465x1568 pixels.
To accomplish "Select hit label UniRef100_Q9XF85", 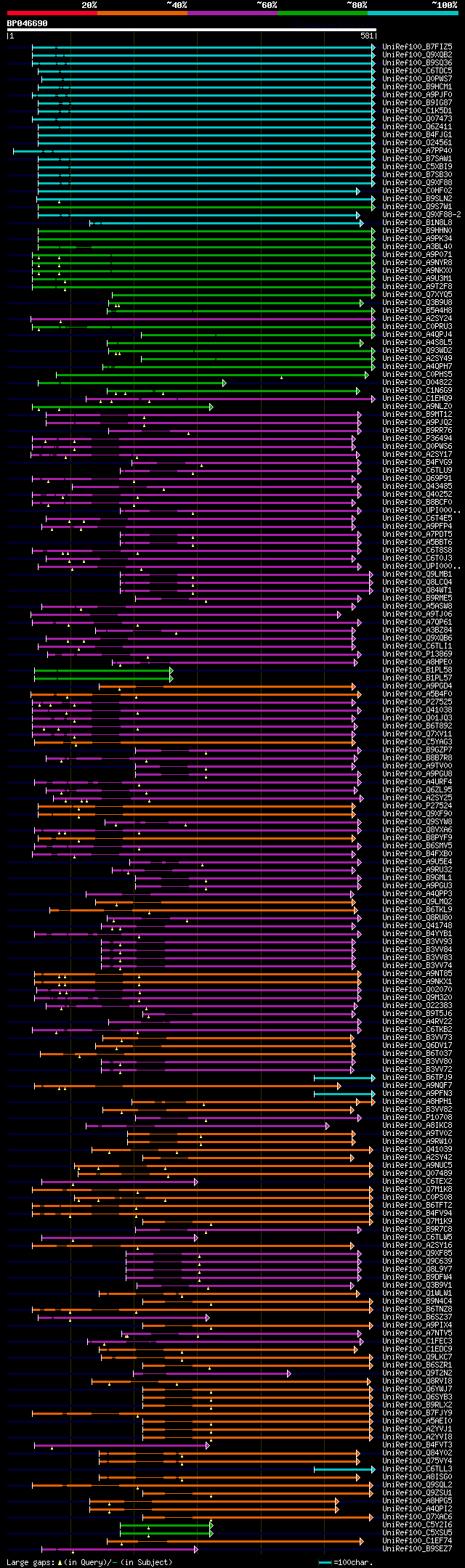I will tap(417, 1253).
